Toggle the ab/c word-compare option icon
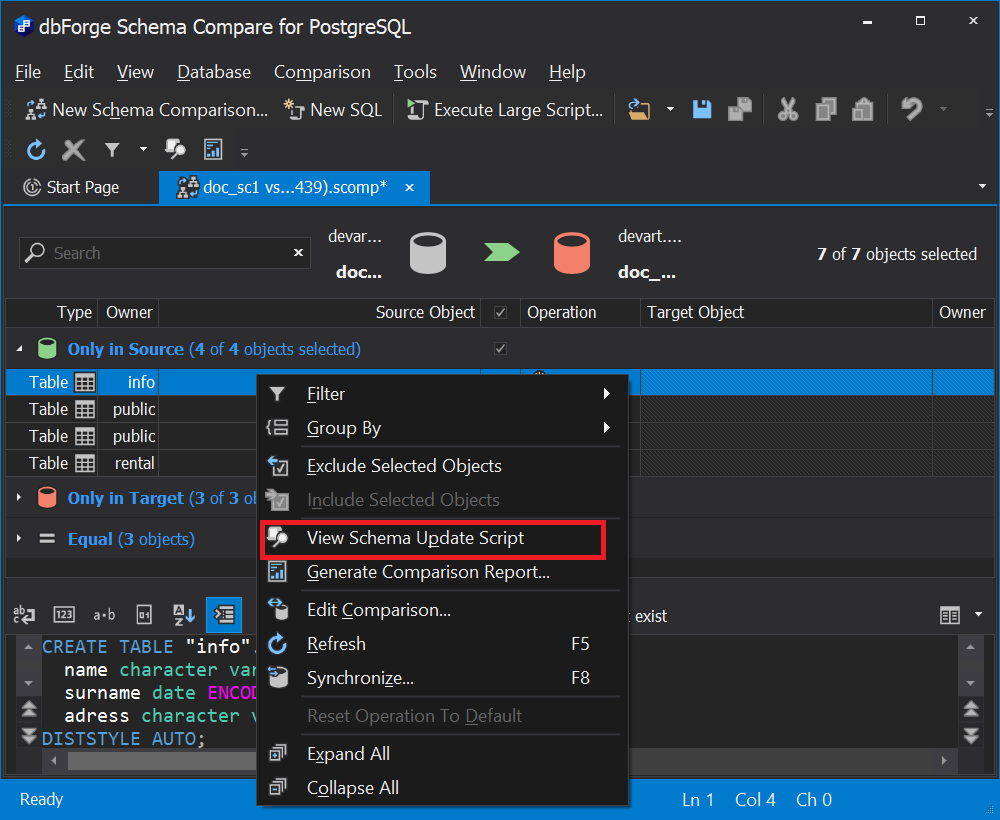The height and width of the screenshot is (820, 1000). pos(24,615)
